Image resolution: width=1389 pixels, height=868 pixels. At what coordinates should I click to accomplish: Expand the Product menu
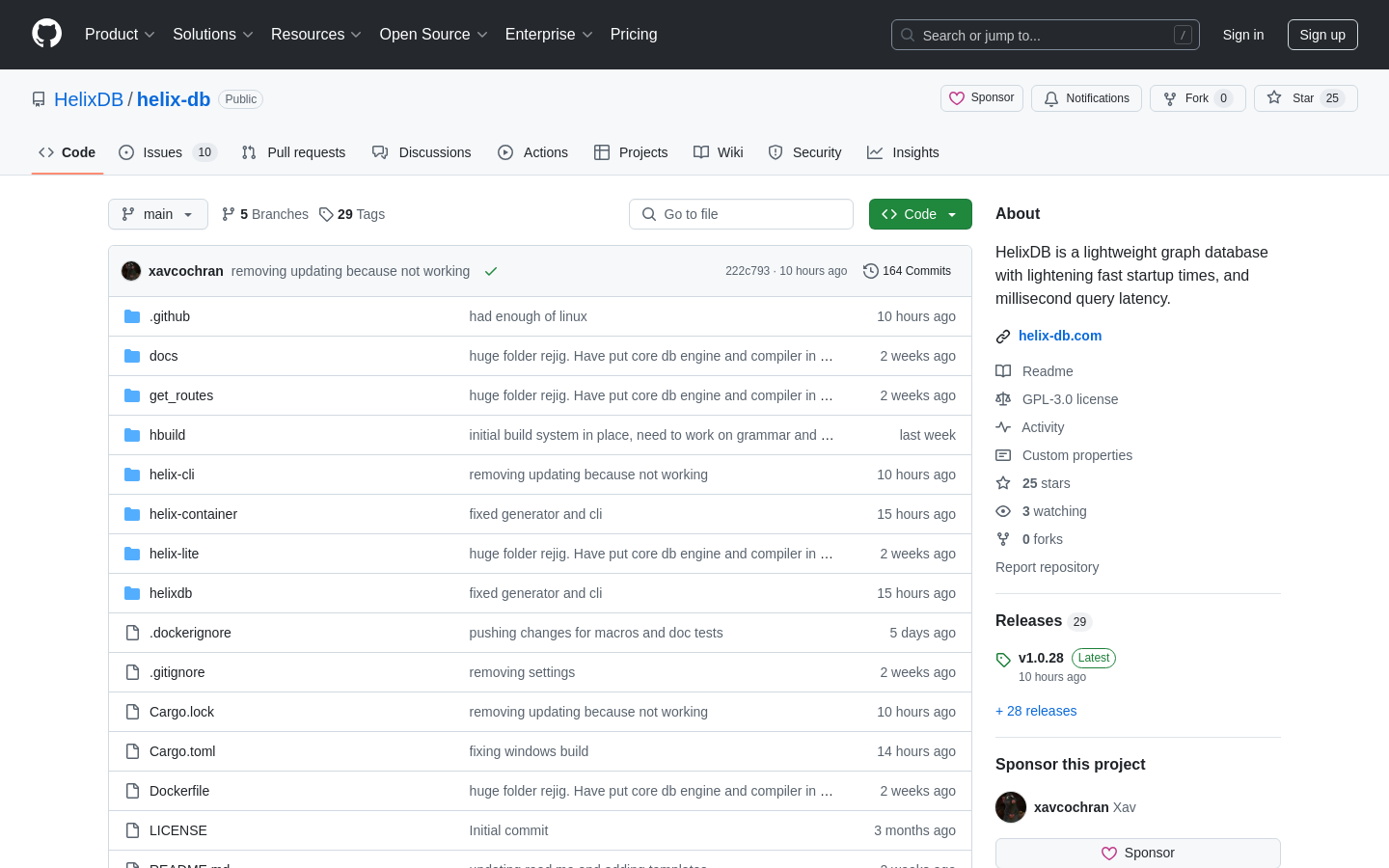point(120,35)
